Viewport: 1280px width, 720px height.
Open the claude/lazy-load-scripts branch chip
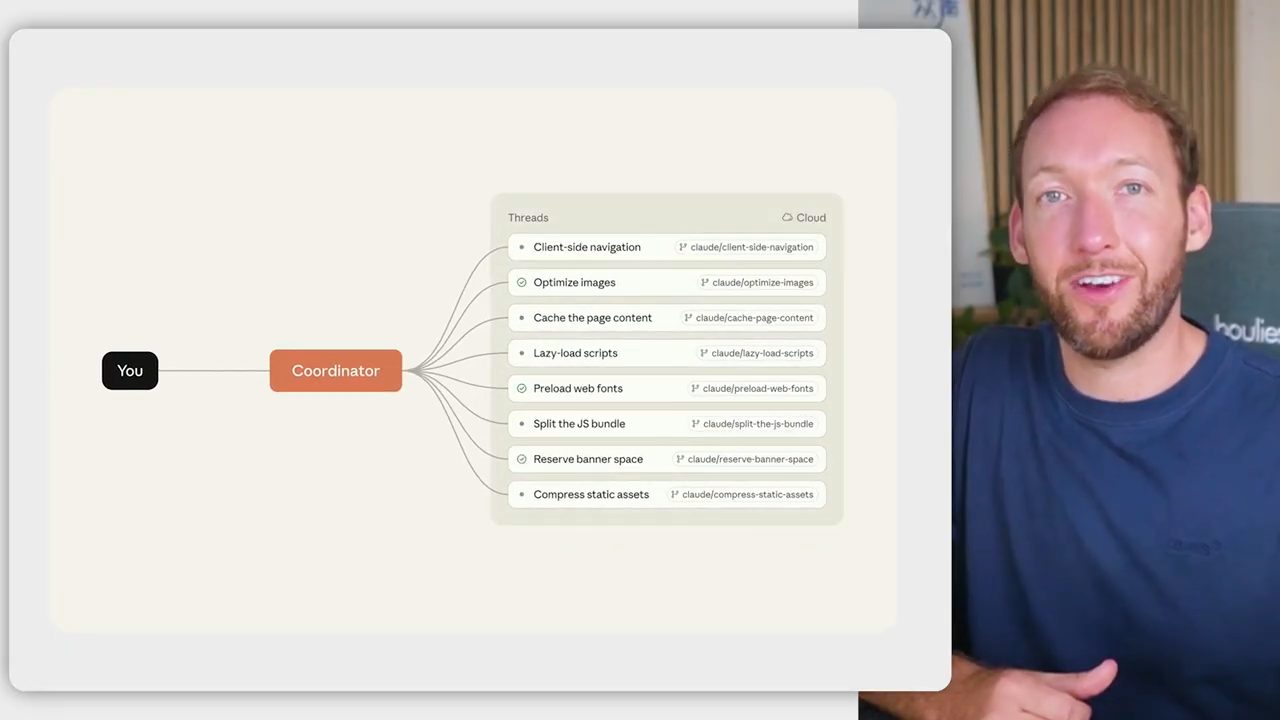[757, 353]
